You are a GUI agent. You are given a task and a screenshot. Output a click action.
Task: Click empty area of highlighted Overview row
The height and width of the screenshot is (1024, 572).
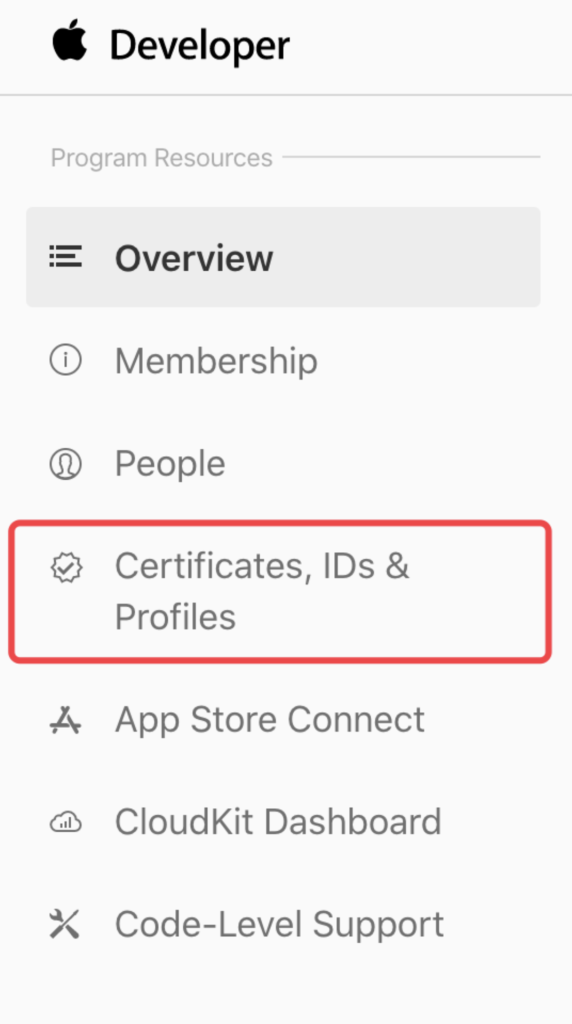click(405, 257)
